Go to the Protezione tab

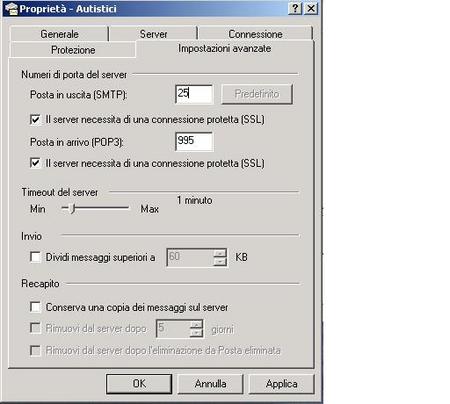[73, 50]
